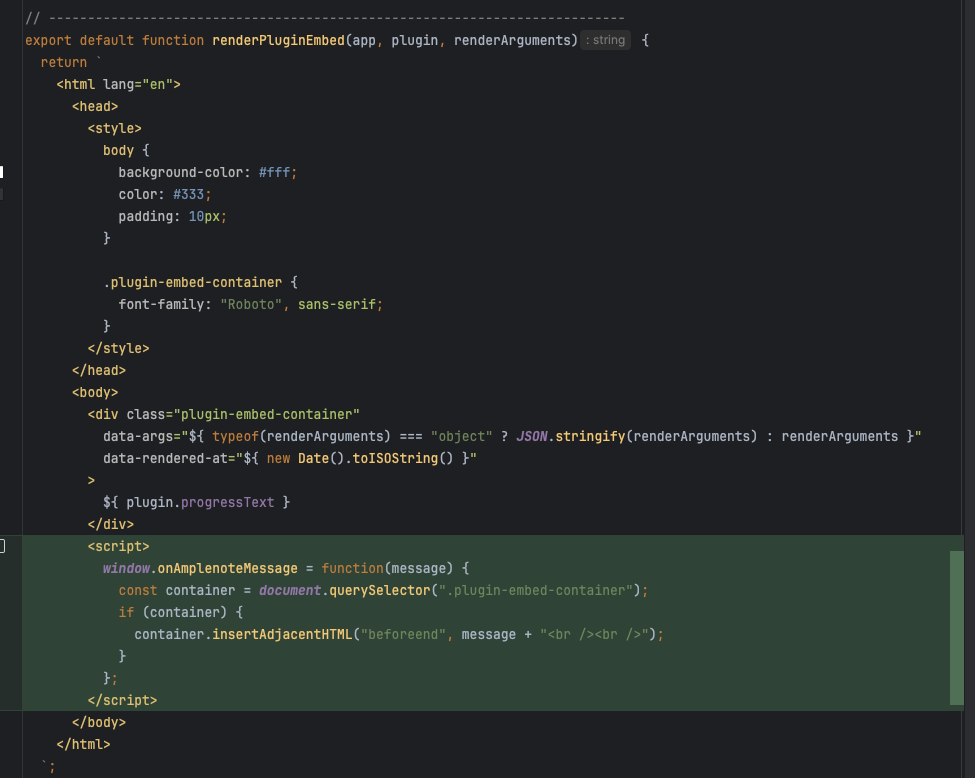Toggle the gutter checkbox beside the script tag
975x778 pixels.
point(2,546)
